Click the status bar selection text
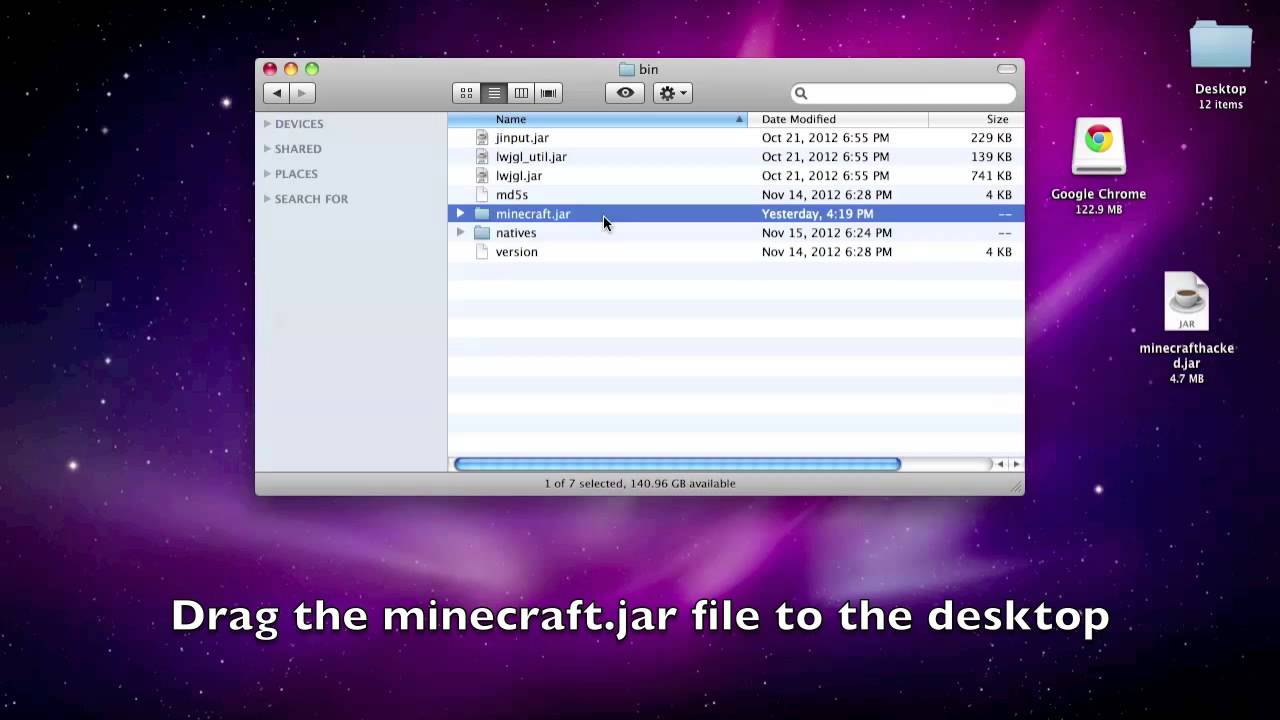The image size is (1280, 720). click(x=640, y=484)
